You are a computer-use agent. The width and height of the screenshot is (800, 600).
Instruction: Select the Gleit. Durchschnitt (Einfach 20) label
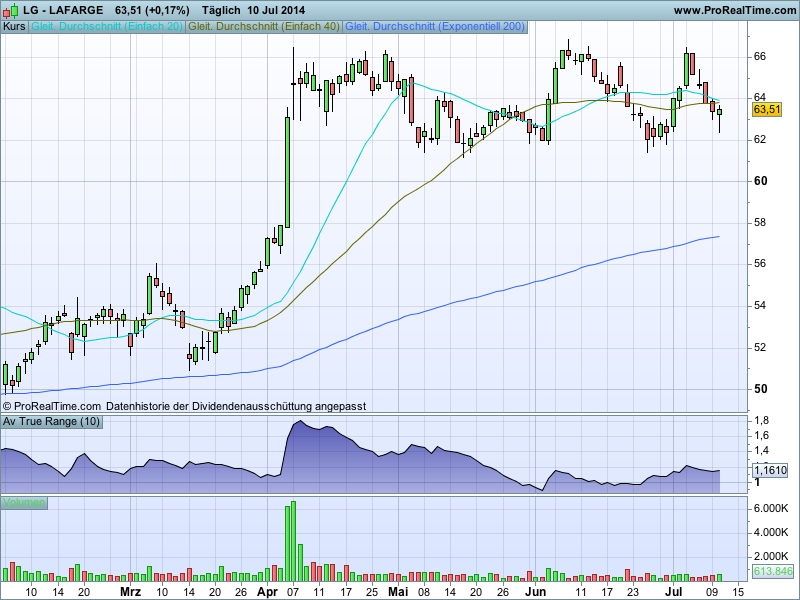108,25
